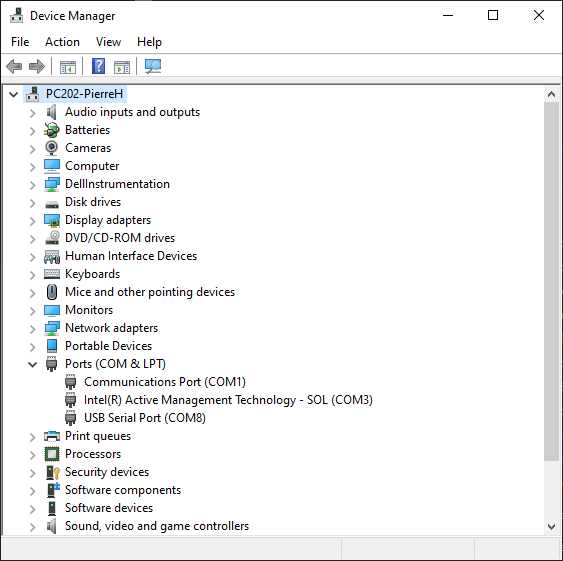Click the DellInstrumentation icon
The height and width of the screenshot is (561, 563).
point(52,184)
